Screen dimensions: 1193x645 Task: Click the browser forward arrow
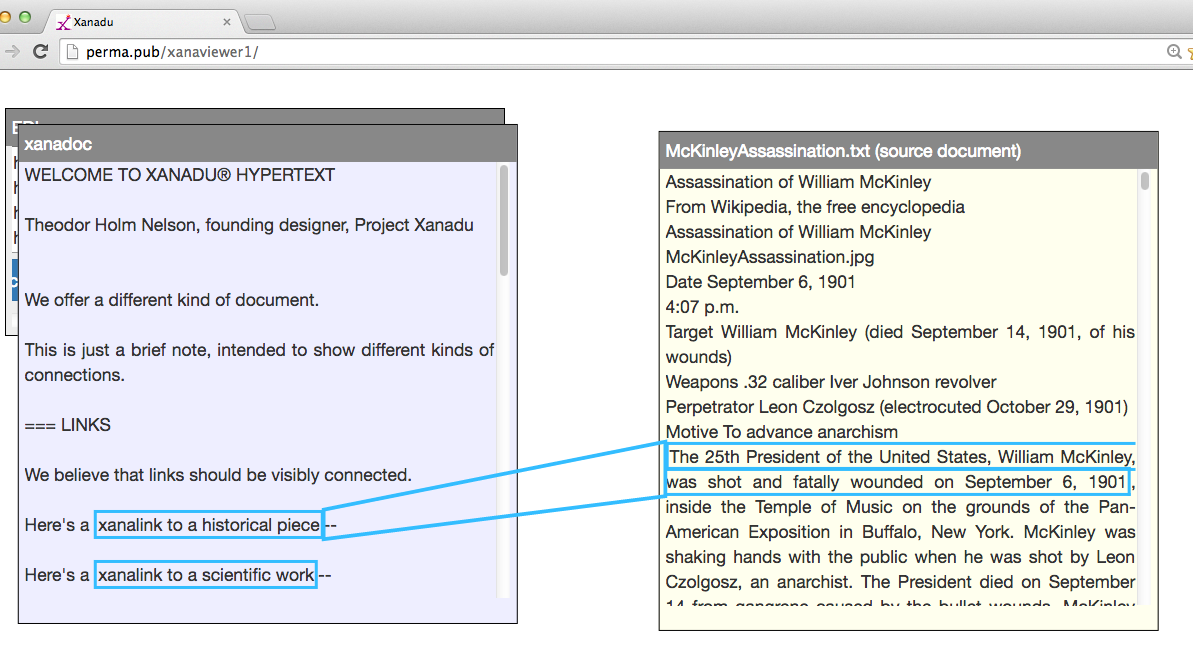11,52
